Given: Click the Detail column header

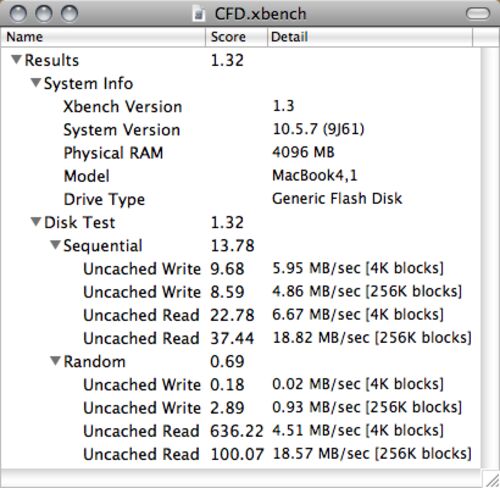Looking at the screenshot, I should pyautogui.click(x=370, y=37).
